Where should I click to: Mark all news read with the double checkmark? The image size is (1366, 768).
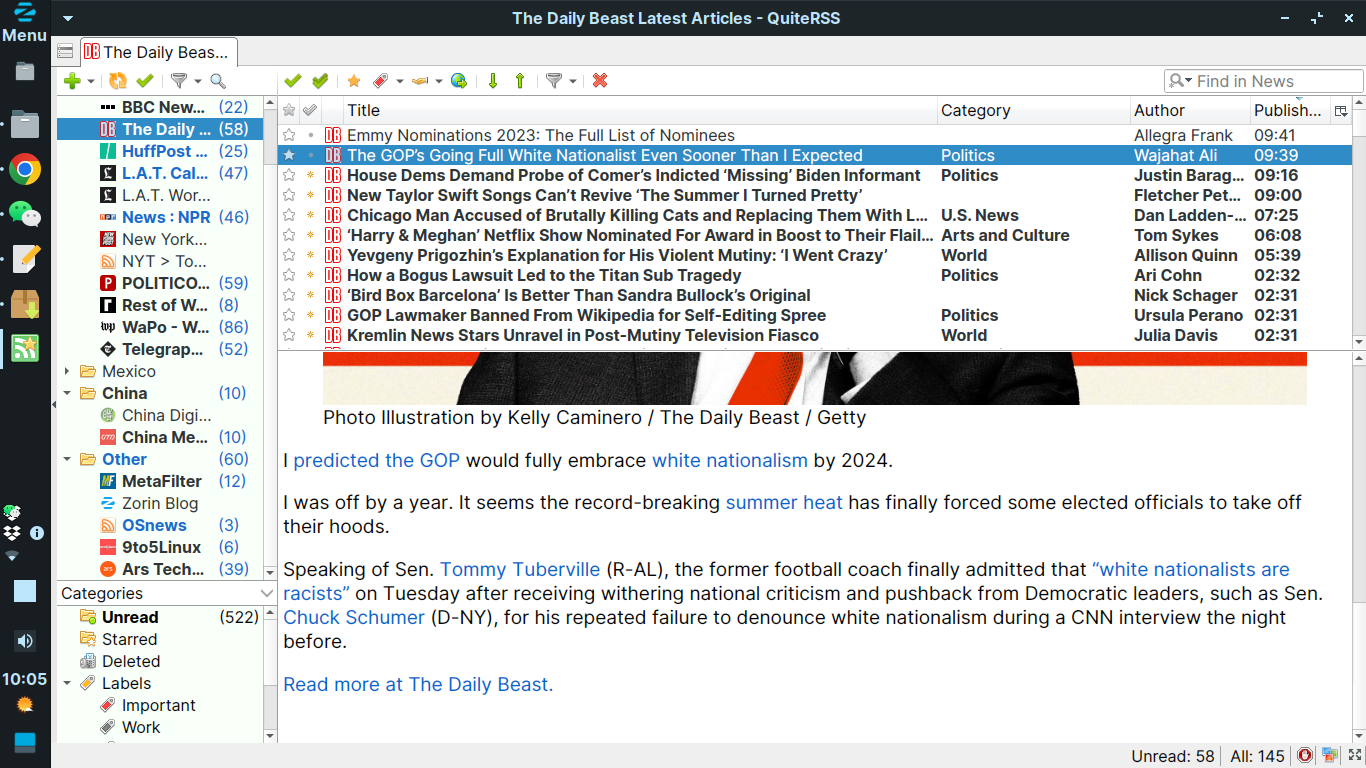pos(320,81)
